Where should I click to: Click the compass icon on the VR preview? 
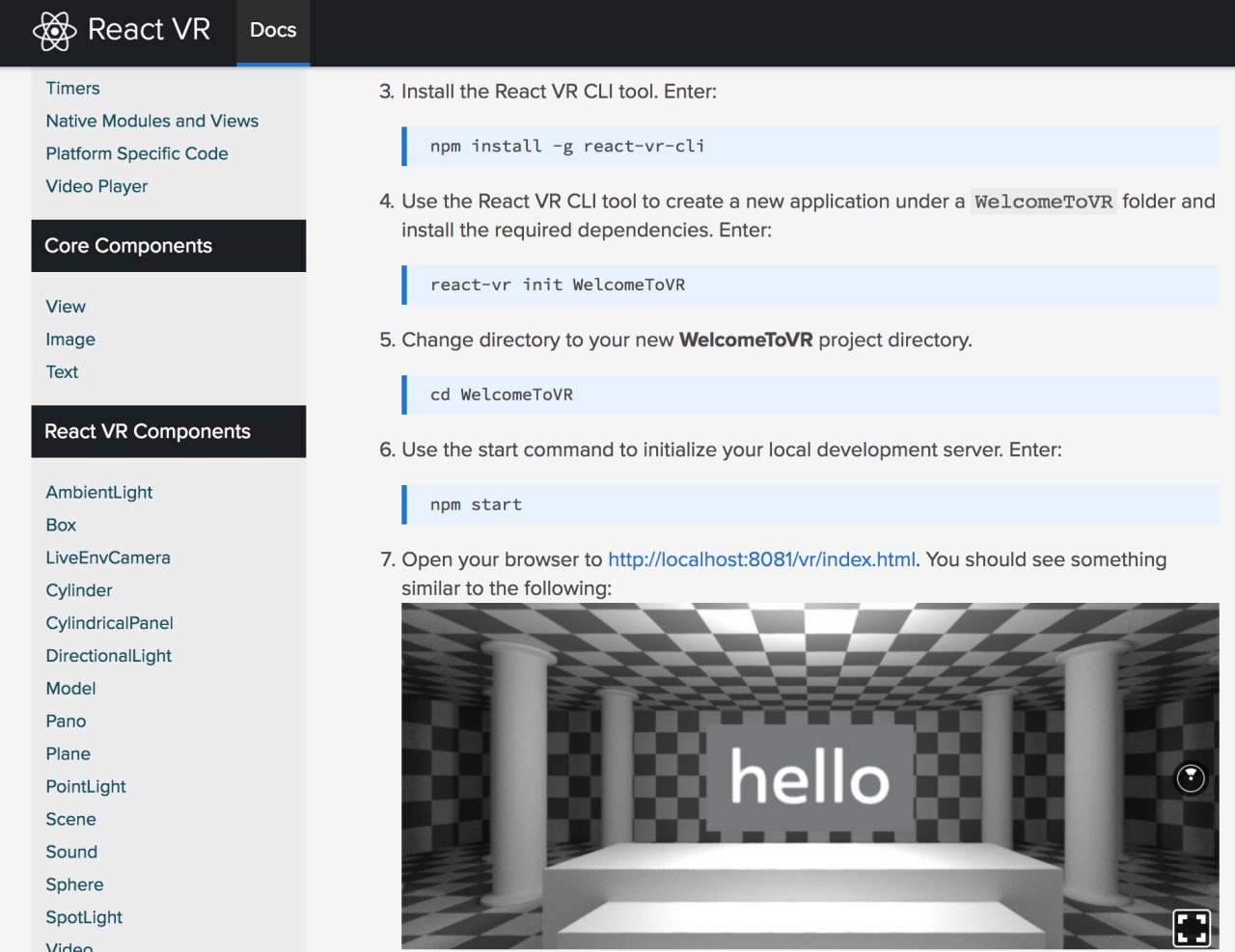[x=1191, y=777]
